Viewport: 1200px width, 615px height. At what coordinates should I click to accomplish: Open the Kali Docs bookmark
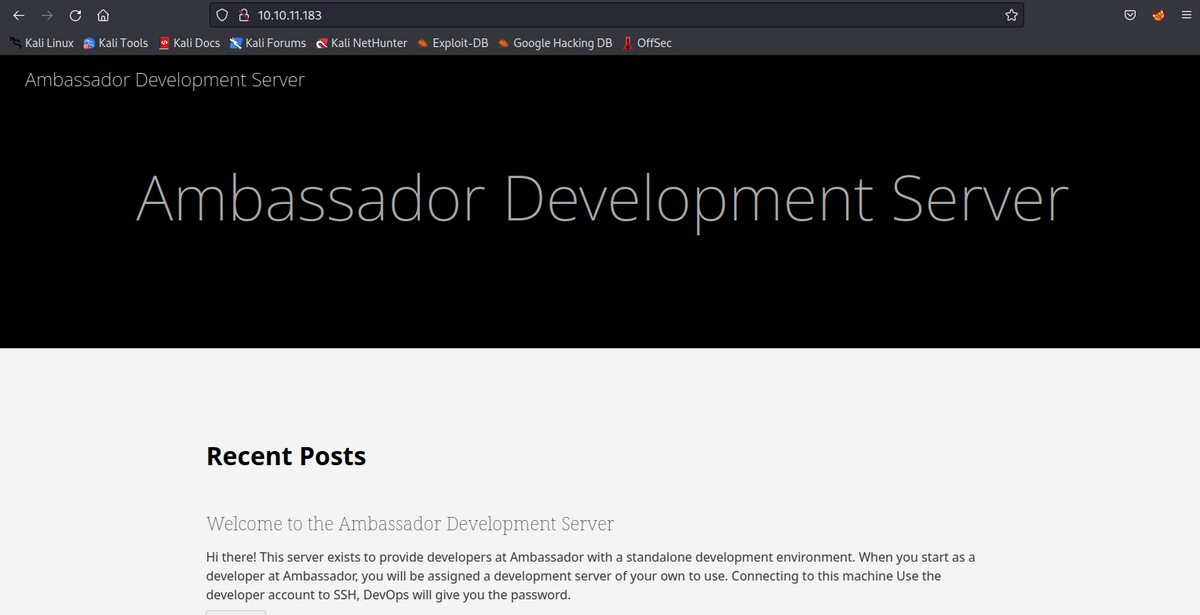pos(190,43)
